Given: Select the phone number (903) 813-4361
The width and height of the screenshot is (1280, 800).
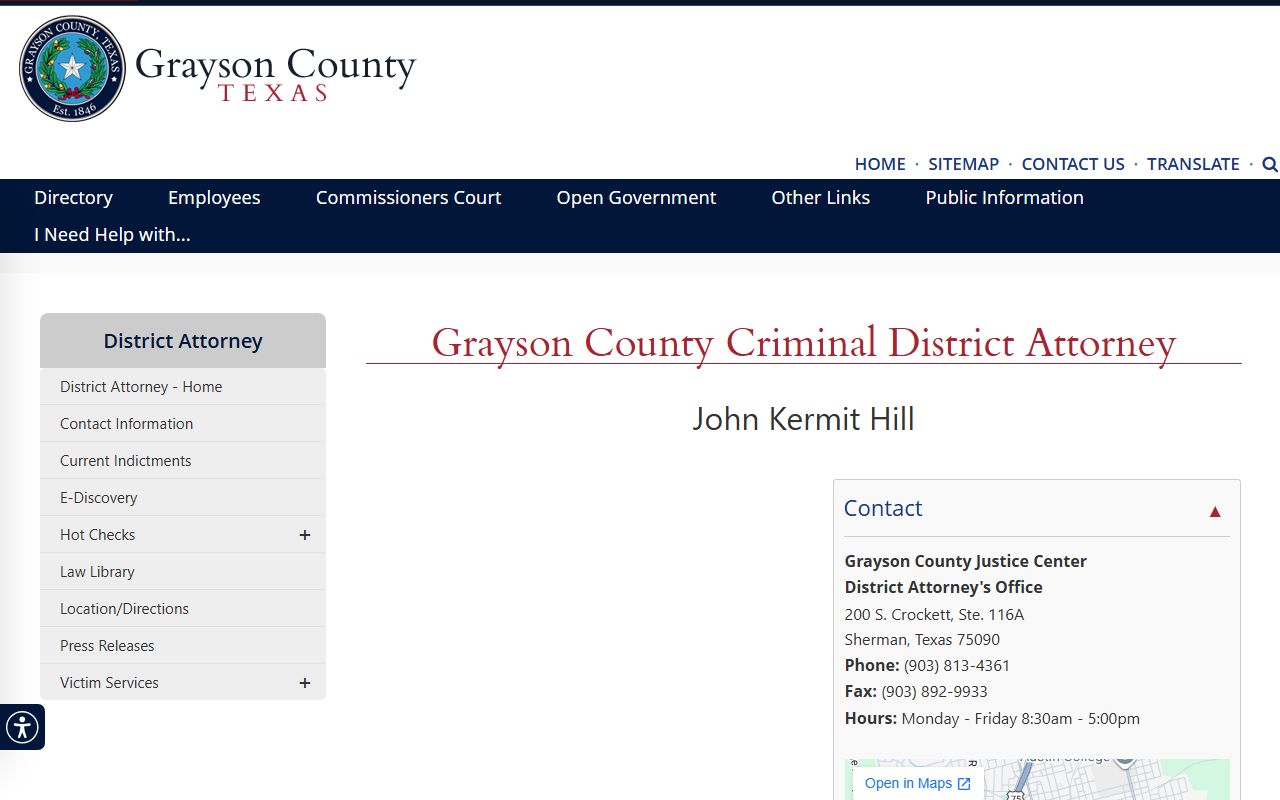Looking at the screenshot, I should [x=957, y=665].
